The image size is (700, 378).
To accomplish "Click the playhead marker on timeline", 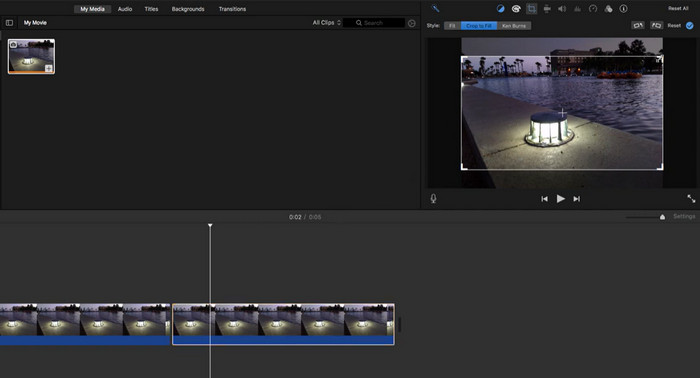I will click(210, 225).
